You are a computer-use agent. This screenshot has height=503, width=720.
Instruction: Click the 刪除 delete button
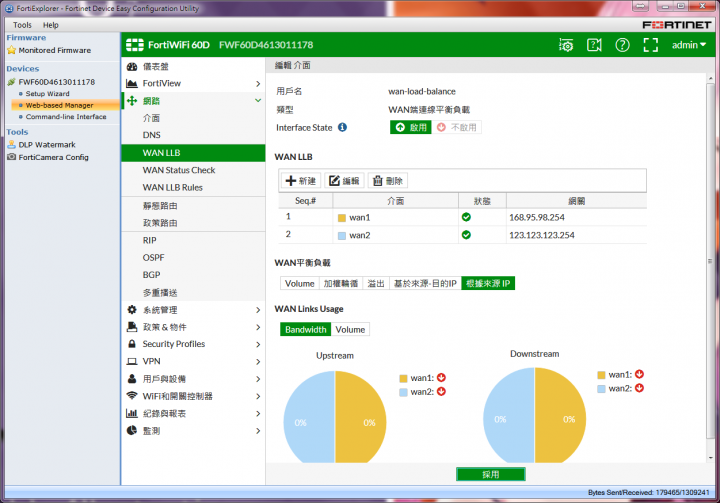point(388,181)
